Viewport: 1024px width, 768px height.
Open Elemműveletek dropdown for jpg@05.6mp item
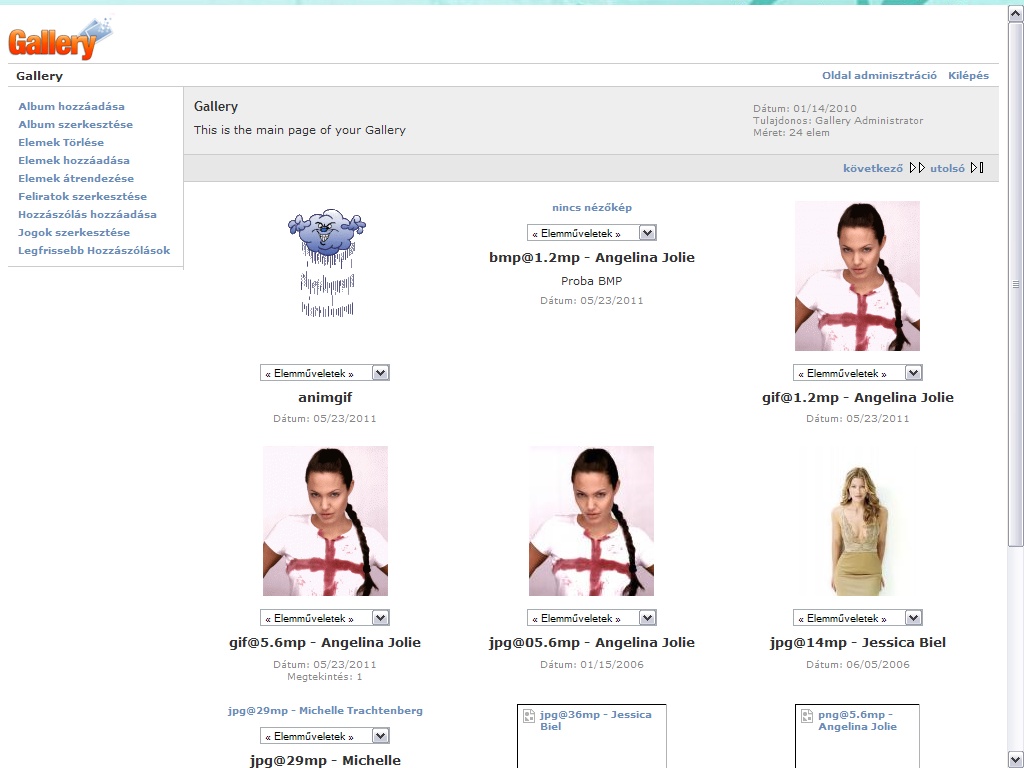pos(592,618)
